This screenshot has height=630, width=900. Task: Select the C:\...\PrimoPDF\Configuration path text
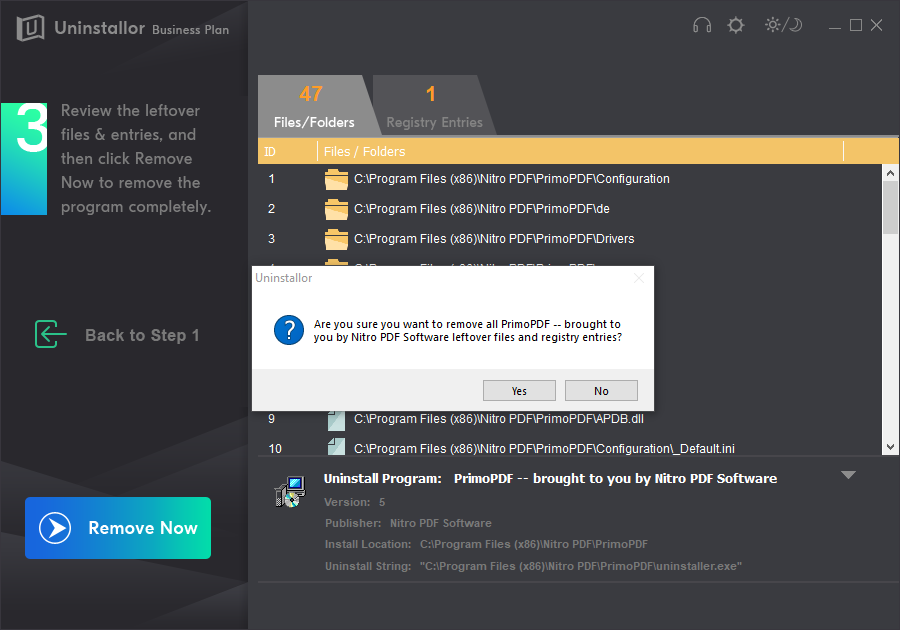coord(512,179)
